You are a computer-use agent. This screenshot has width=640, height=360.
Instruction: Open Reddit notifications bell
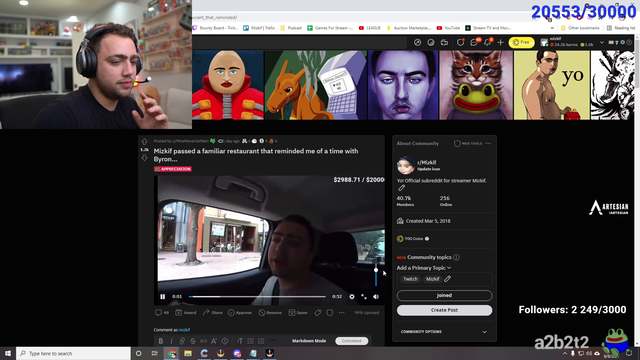pyautogui.click(x=487, y=42)
